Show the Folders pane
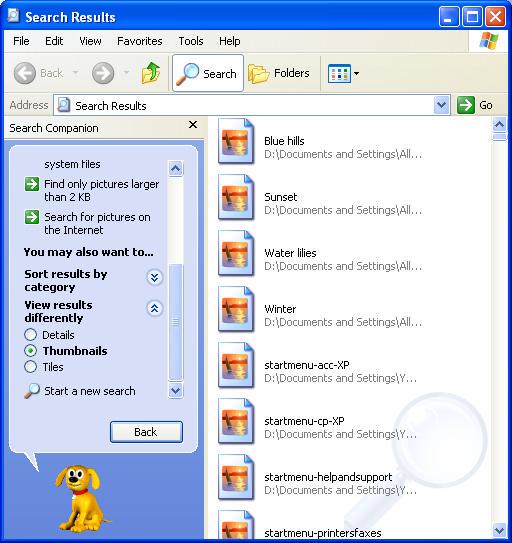The width and height of the screenshot is (512, 543). tap(279, 73)
